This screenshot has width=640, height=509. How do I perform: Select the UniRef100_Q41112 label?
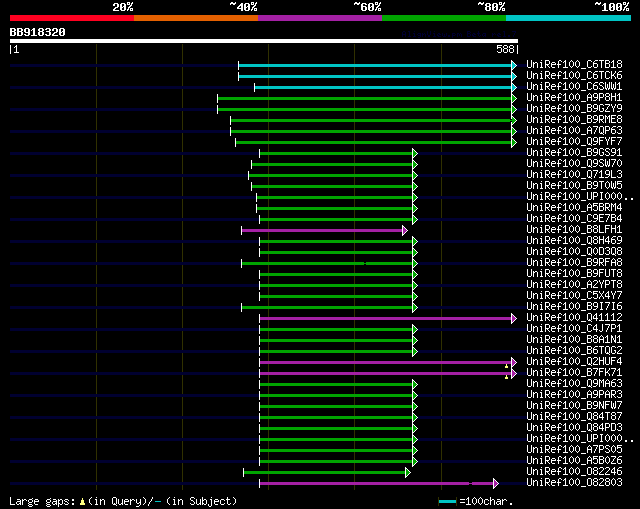click(x=574, y=318)
